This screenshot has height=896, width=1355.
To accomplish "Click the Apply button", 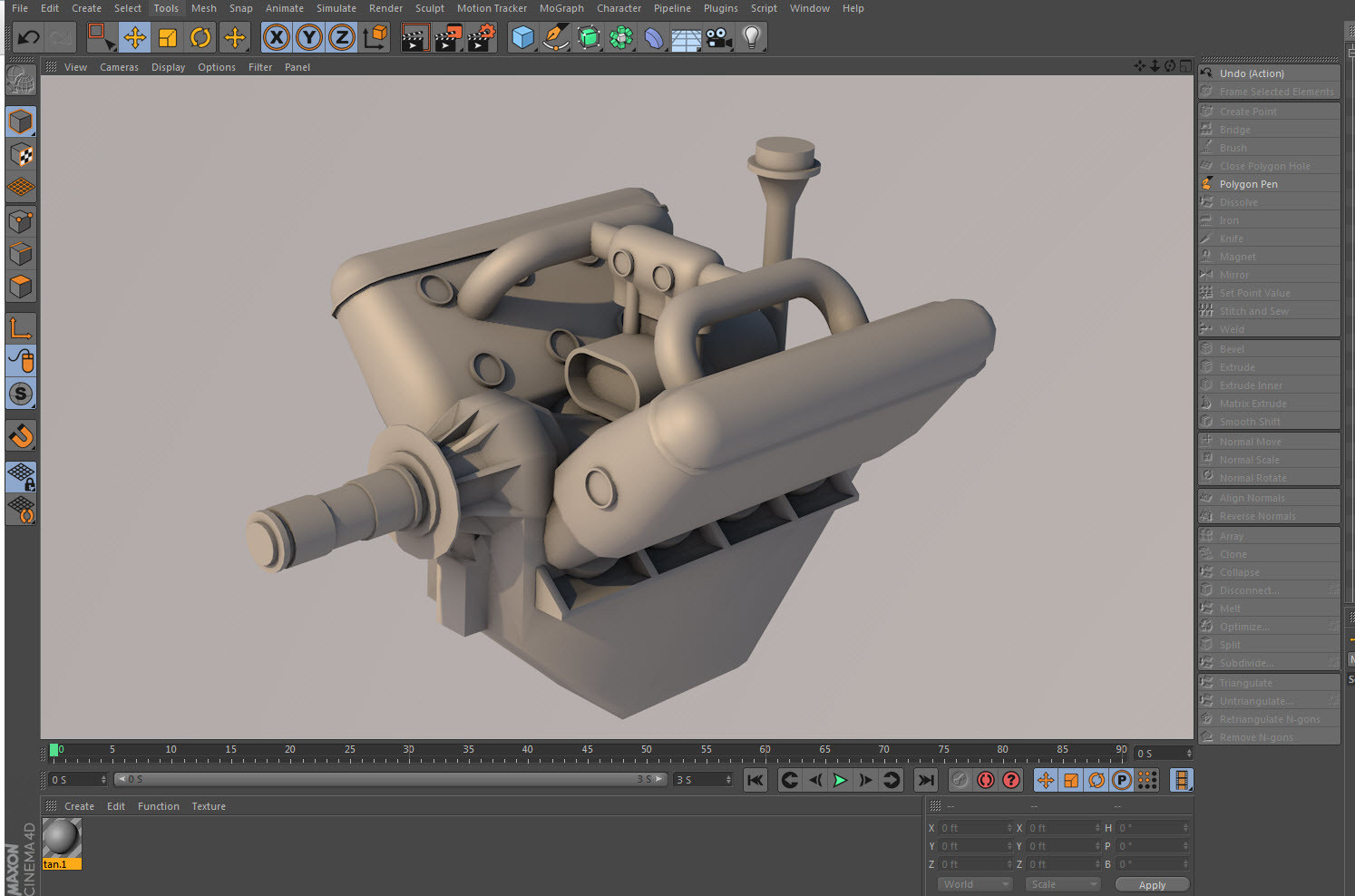I will [1152, 885].
